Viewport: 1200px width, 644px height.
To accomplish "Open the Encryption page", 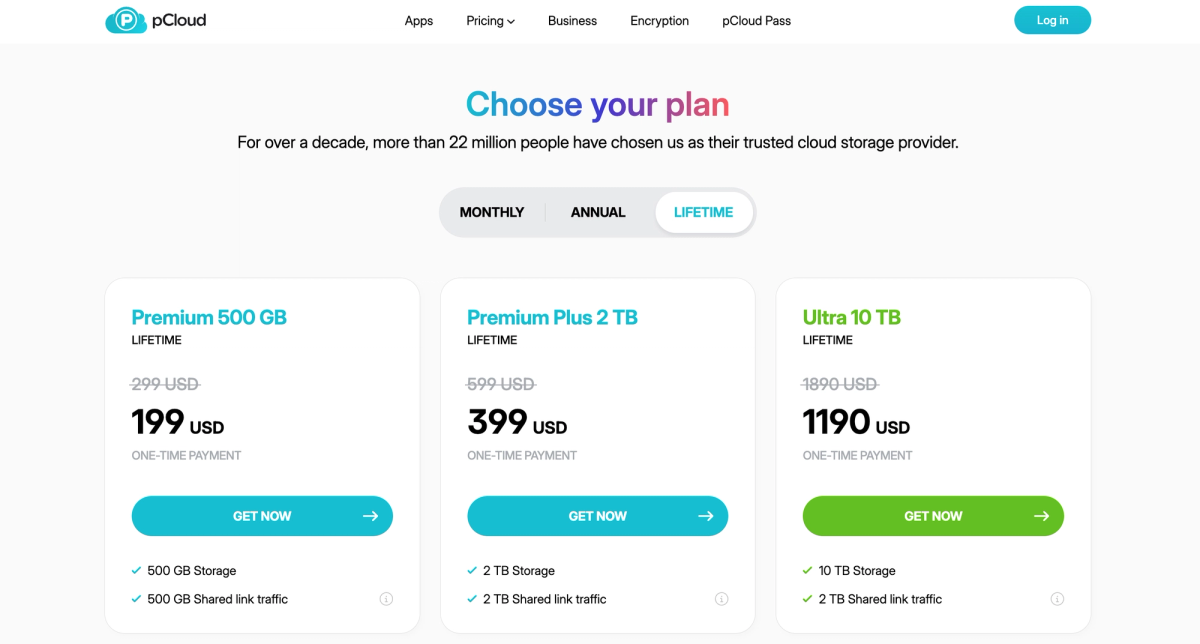I will (659, 20).
